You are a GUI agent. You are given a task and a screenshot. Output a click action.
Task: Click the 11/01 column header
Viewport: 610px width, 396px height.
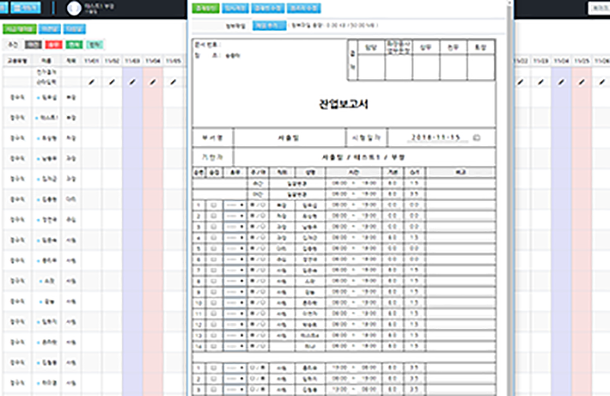click(91, 61)
